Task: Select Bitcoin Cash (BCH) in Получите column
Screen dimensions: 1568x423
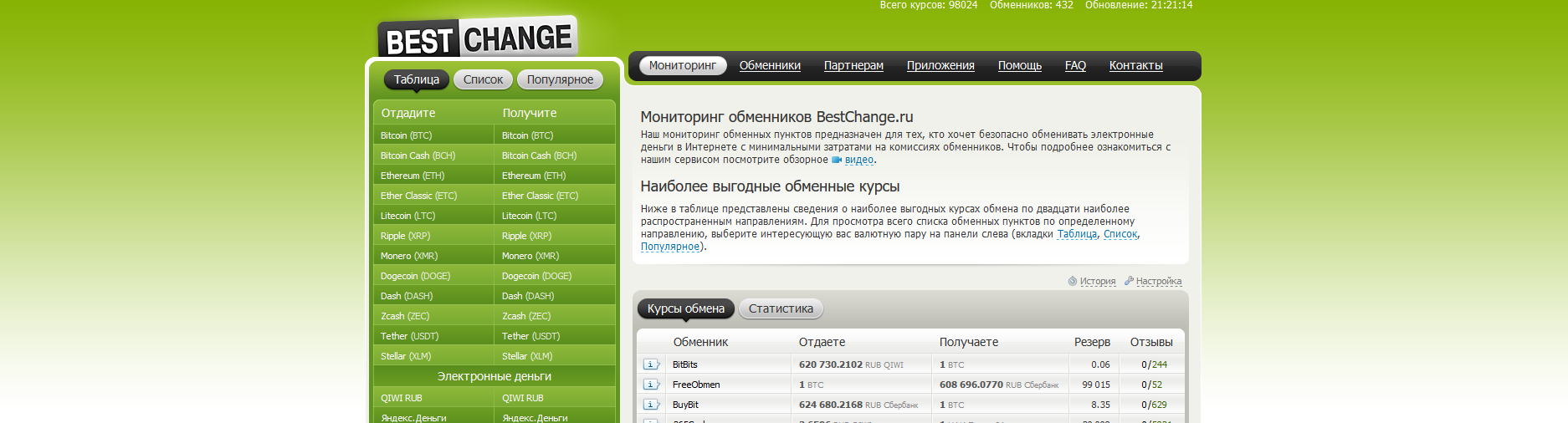Action: coord(555,155)
